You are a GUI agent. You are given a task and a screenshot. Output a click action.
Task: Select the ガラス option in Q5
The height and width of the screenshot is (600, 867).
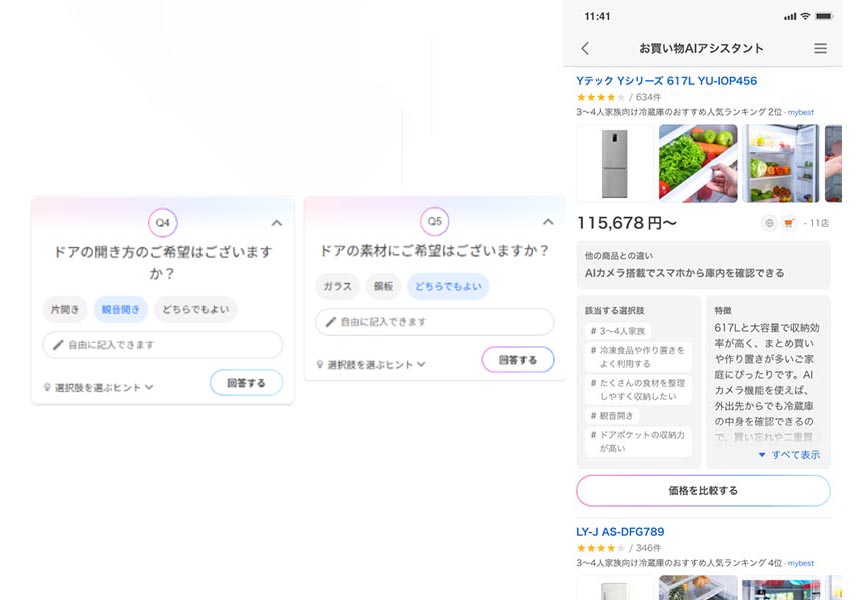coord(337,286)
